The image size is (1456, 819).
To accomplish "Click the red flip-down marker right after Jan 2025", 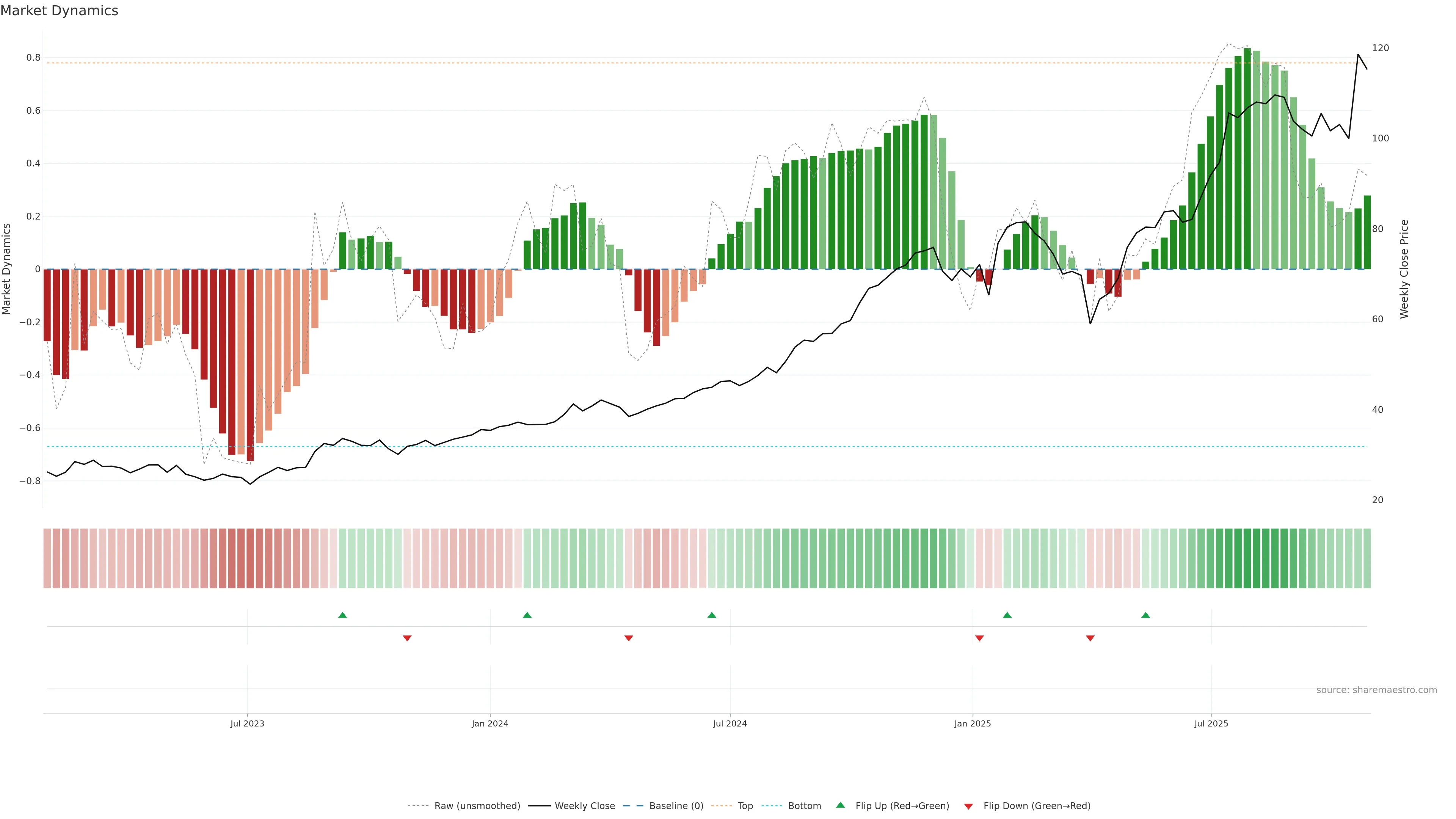I will (979, 638).
